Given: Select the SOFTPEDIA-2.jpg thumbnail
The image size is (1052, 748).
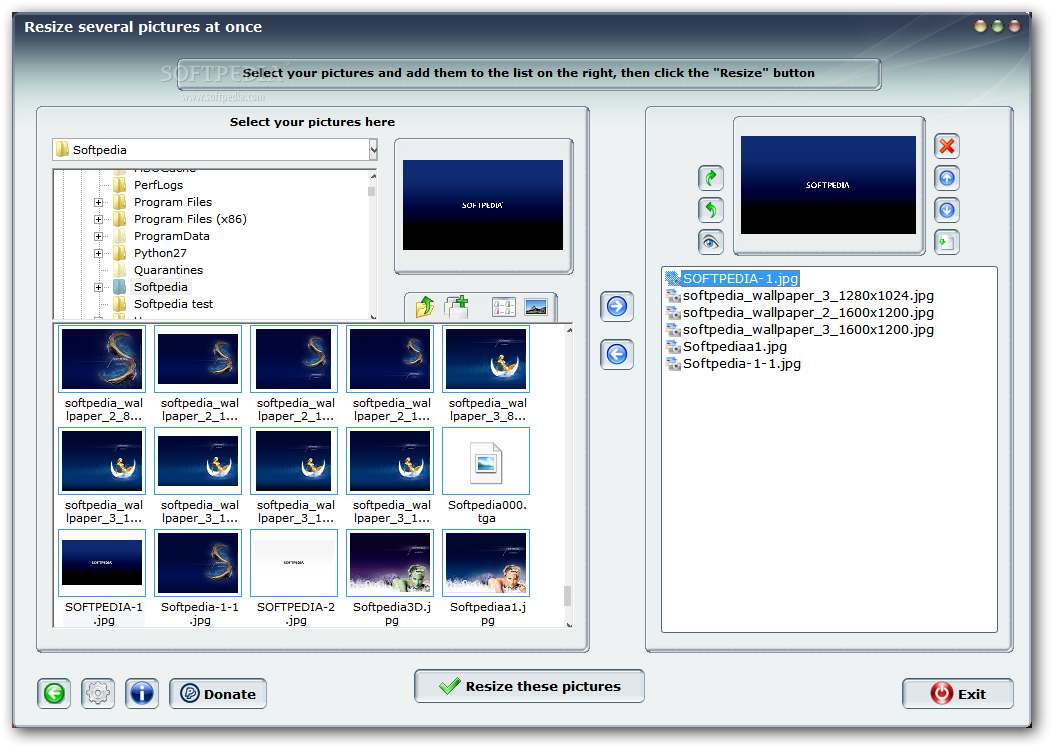Looking at the screenshot, I should (x=294, y=563).
